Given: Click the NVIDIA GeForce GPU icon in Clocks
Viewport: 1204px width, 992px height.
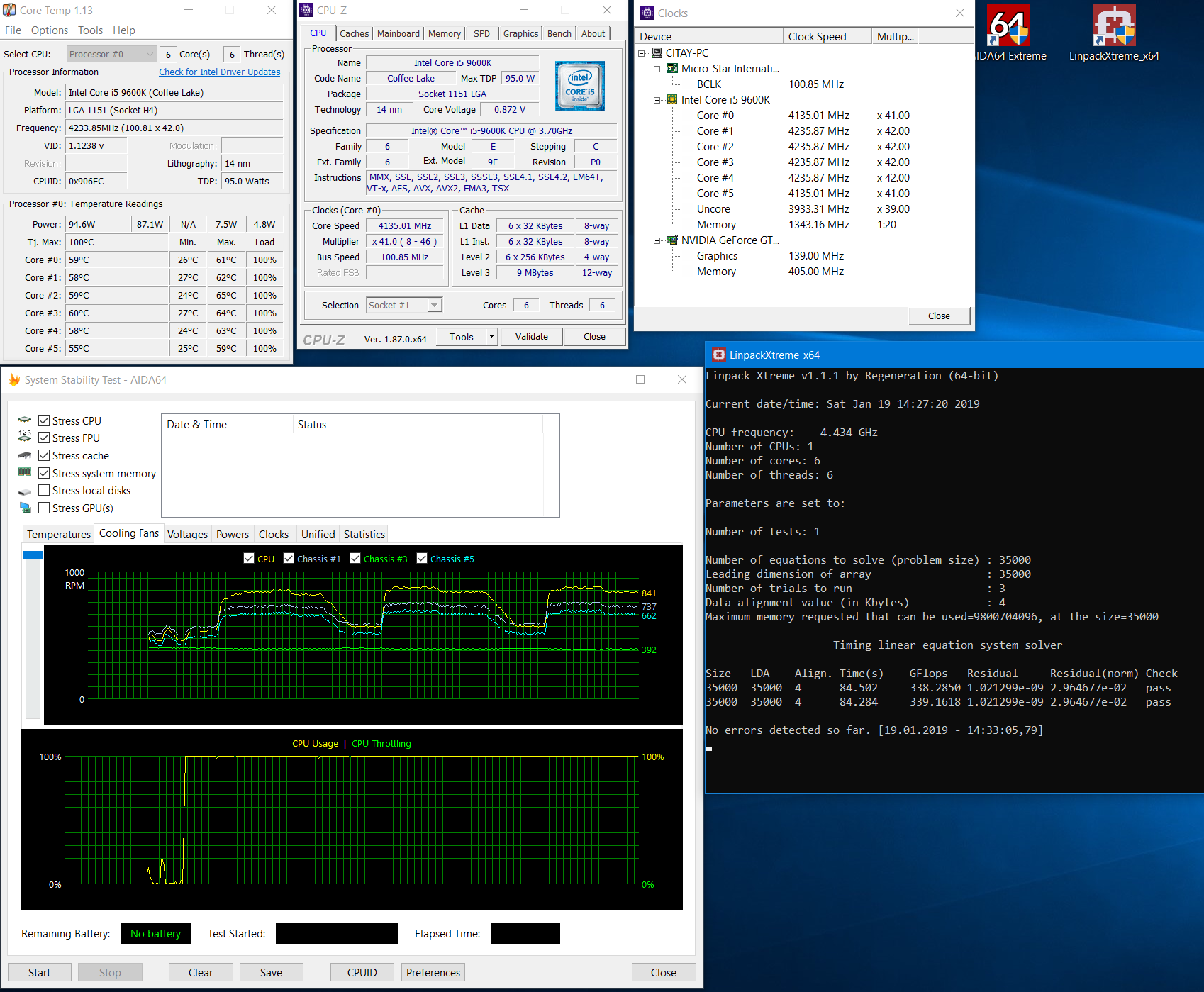Looking at the screenshot, I should pyautogui.click(x=672, y=240).
